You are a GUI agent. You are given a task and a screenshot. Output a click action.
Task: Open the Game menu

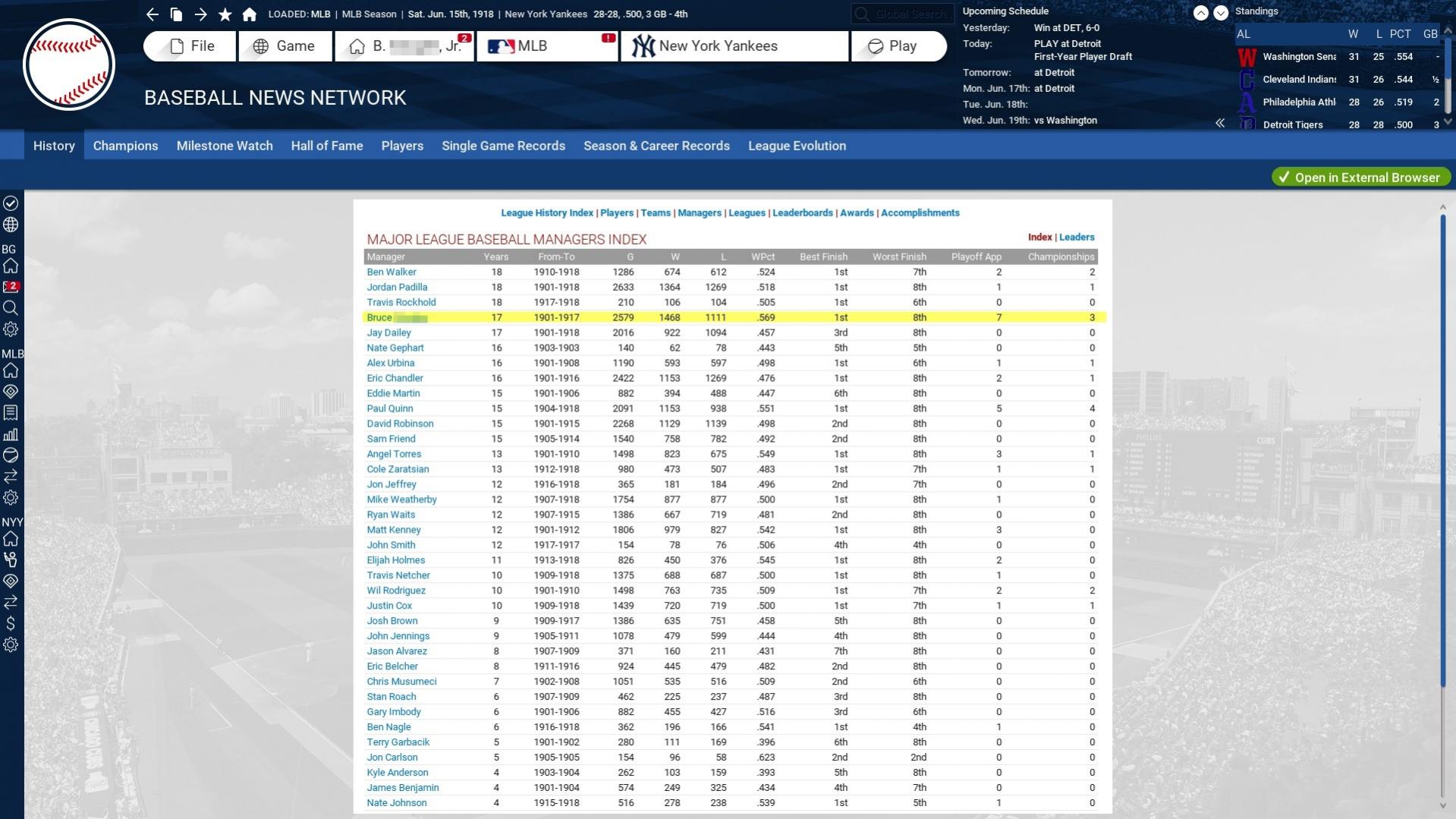point(285,46)
